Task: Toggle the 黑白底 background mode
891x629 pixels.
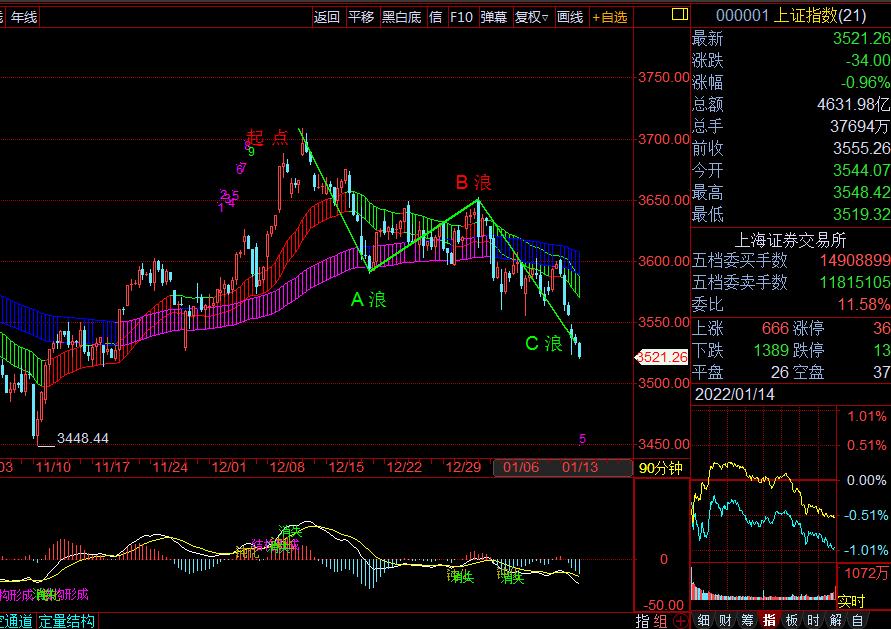Action: pos(402,18)
